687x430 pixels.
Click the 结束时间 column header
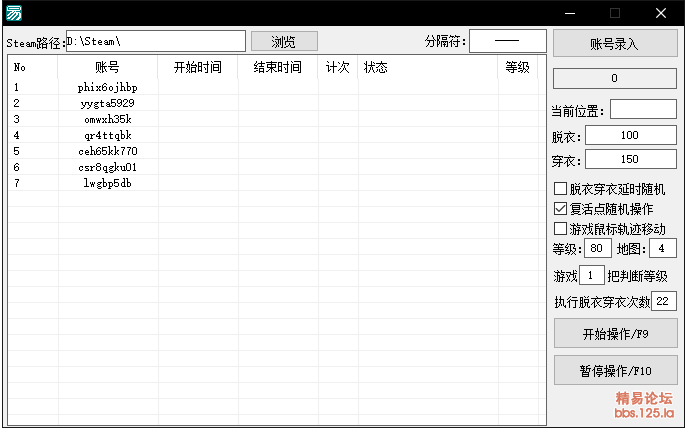click(x=278, y=67)
